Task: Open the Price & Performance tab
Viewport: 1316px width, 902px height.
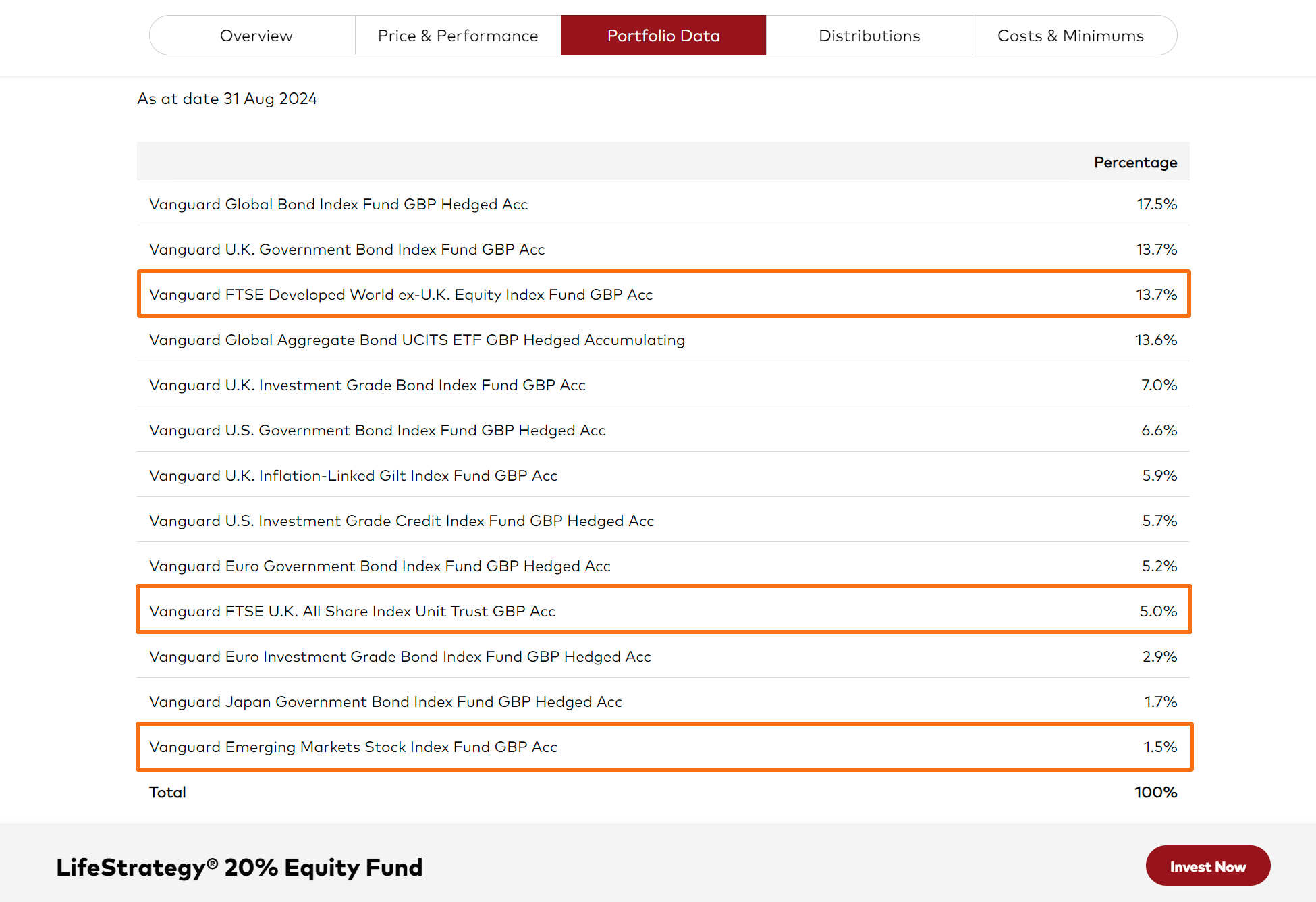Action: [458, 35]
